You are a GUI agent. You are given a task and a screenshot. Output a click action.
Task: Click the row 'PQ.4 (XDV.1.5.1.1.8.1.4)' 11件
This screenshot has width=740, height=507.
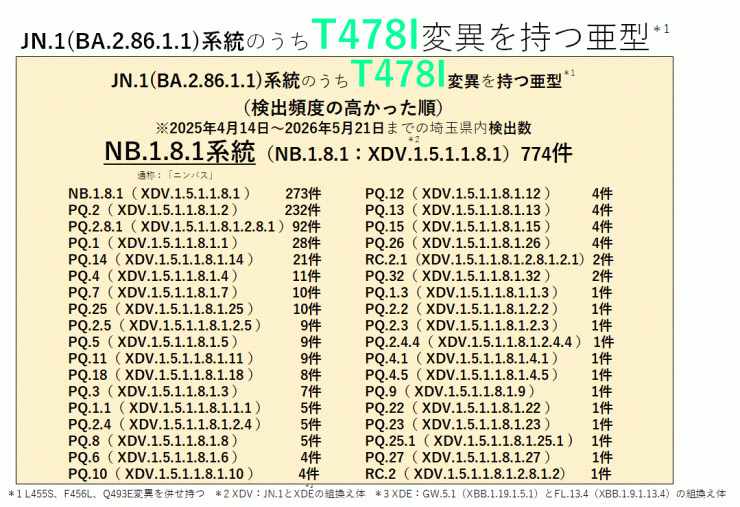click(x=194, y=276)
